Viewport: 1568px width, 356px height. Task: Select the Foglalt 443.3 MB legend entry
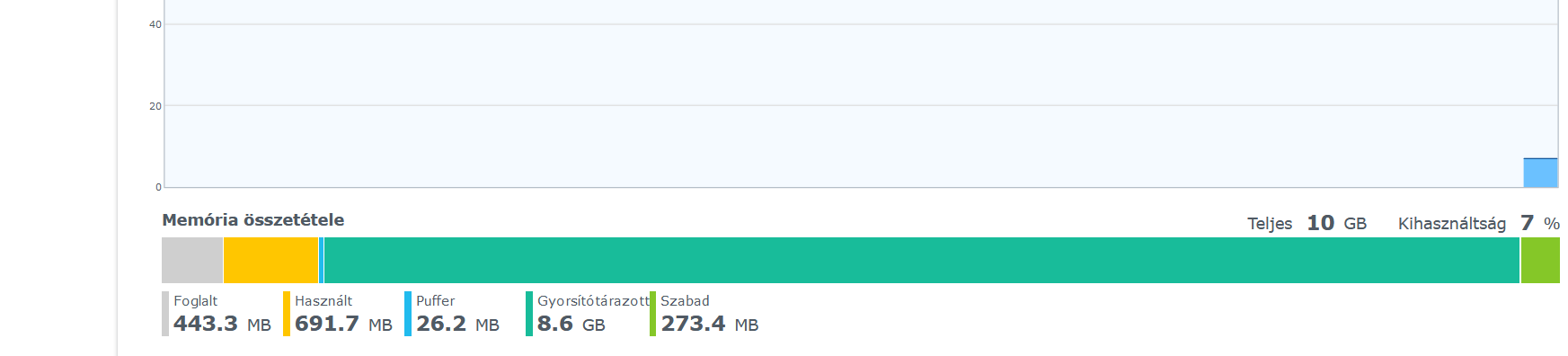[x=217, y=314]
